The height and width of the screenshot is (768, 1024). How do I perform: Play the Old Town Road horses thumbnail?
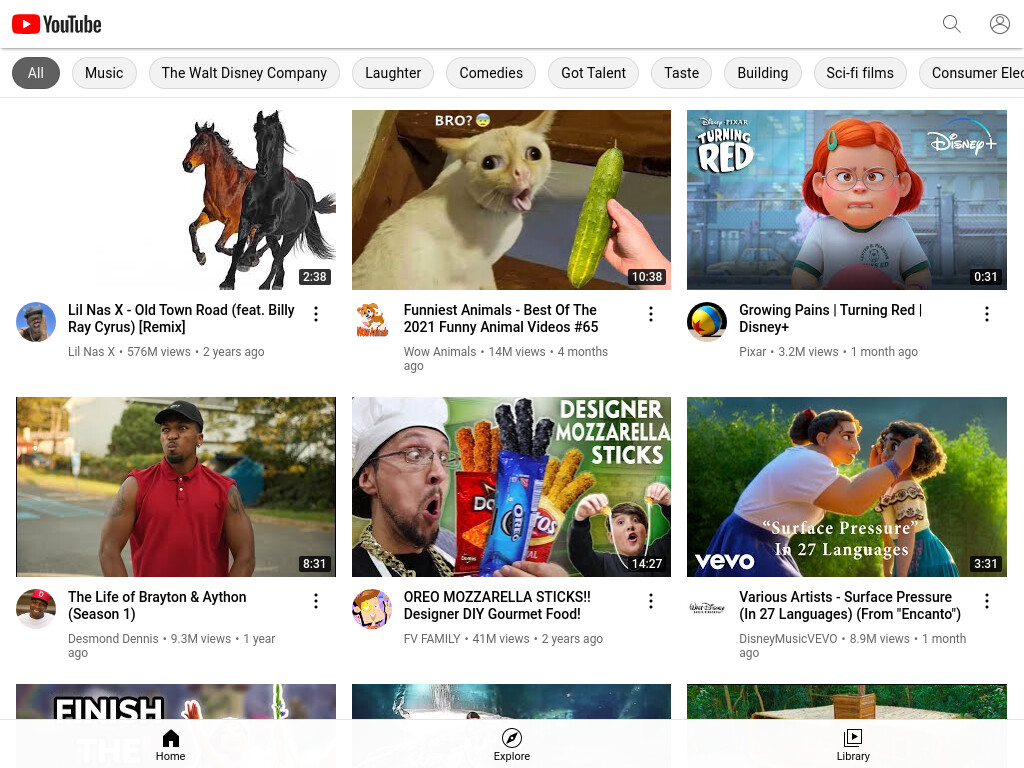pyautogui.click(x=176, y=200)
